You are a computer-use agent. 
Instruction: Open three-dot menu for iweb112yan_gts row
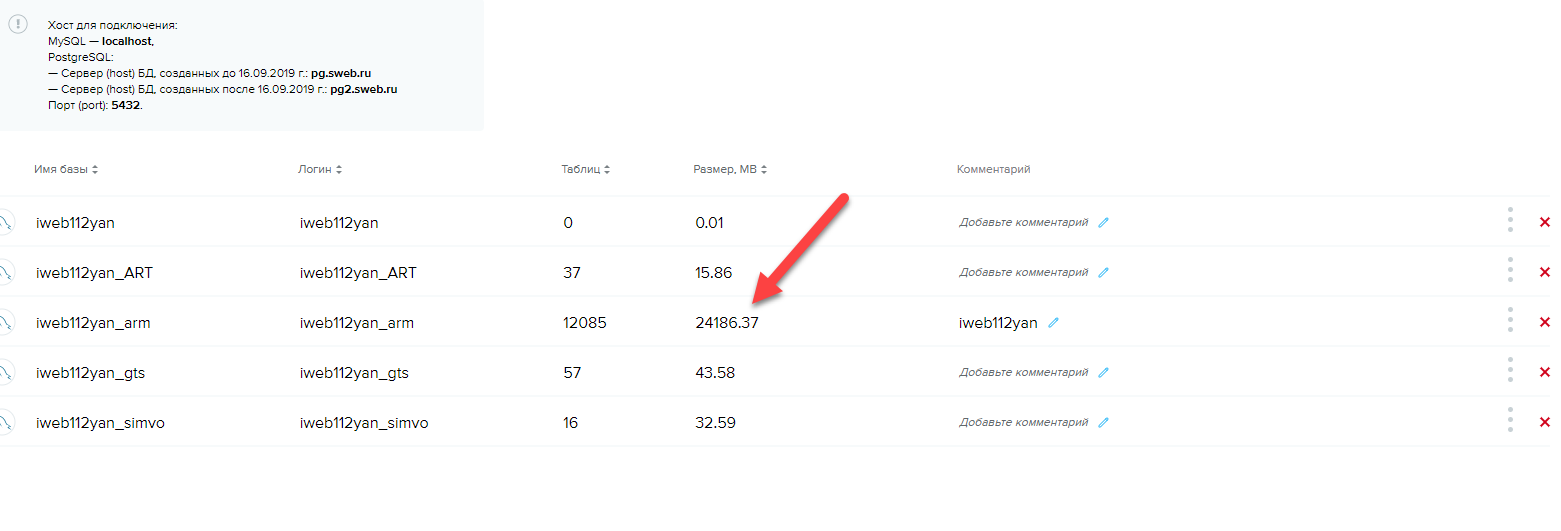[x=1510, y=370]
